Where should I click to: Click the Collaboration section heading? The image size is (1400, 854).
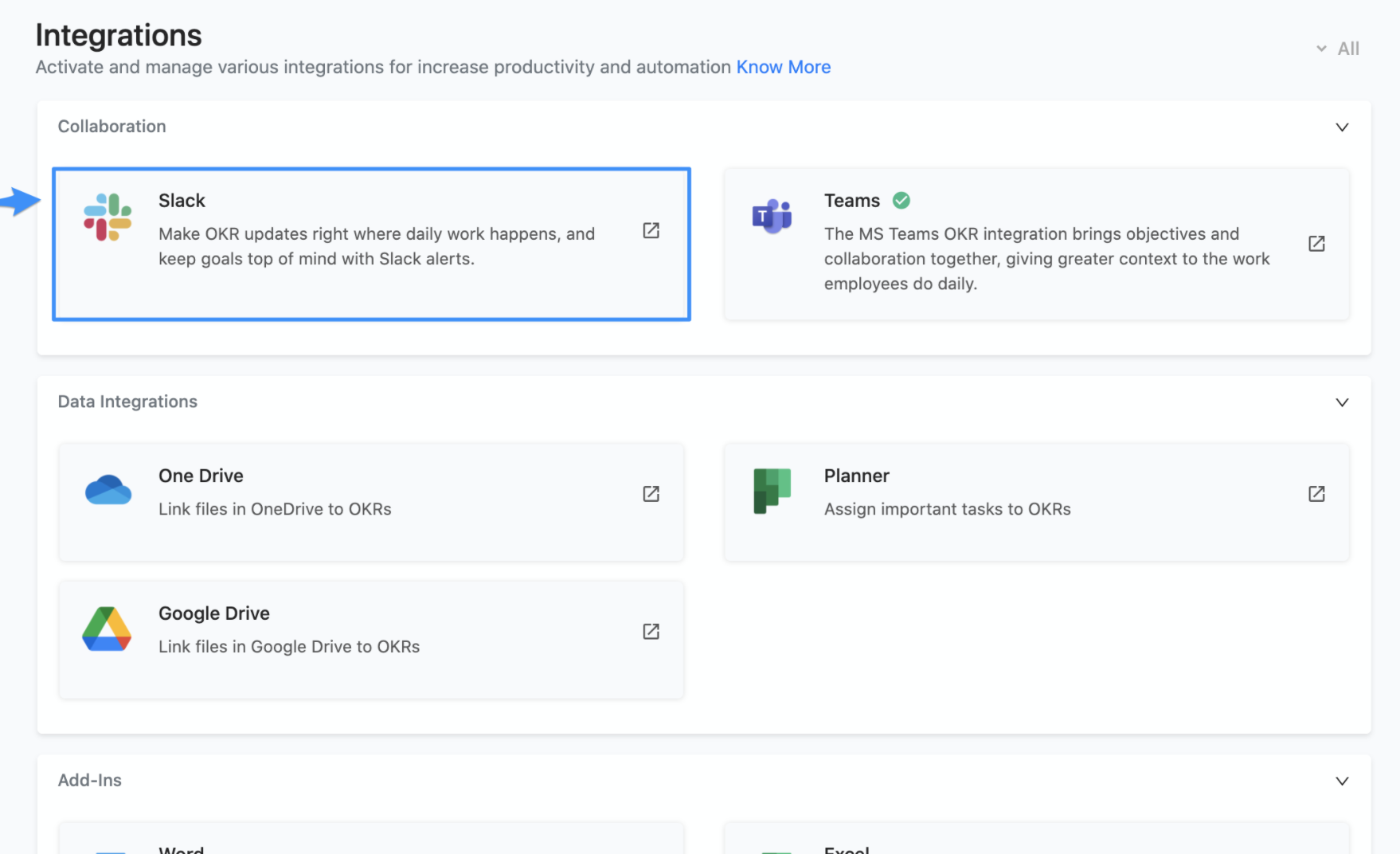click(x=111, y=127)
